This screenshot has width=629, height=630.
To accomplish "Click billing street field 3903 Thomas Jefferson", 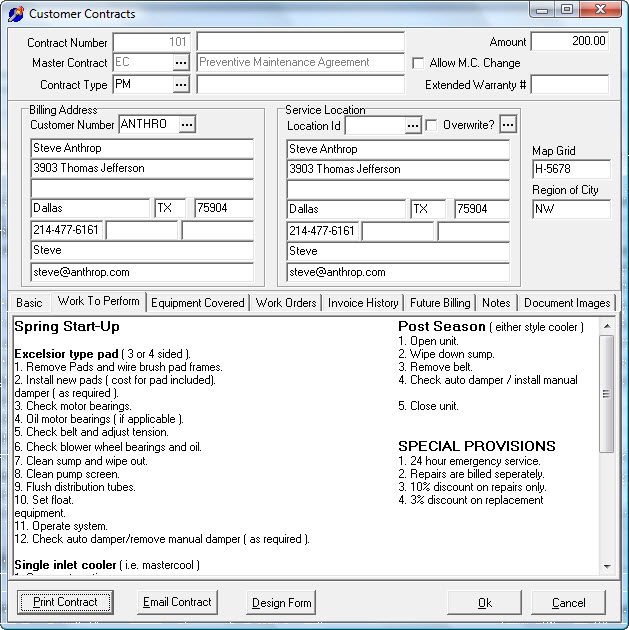I will coord(142,168).
